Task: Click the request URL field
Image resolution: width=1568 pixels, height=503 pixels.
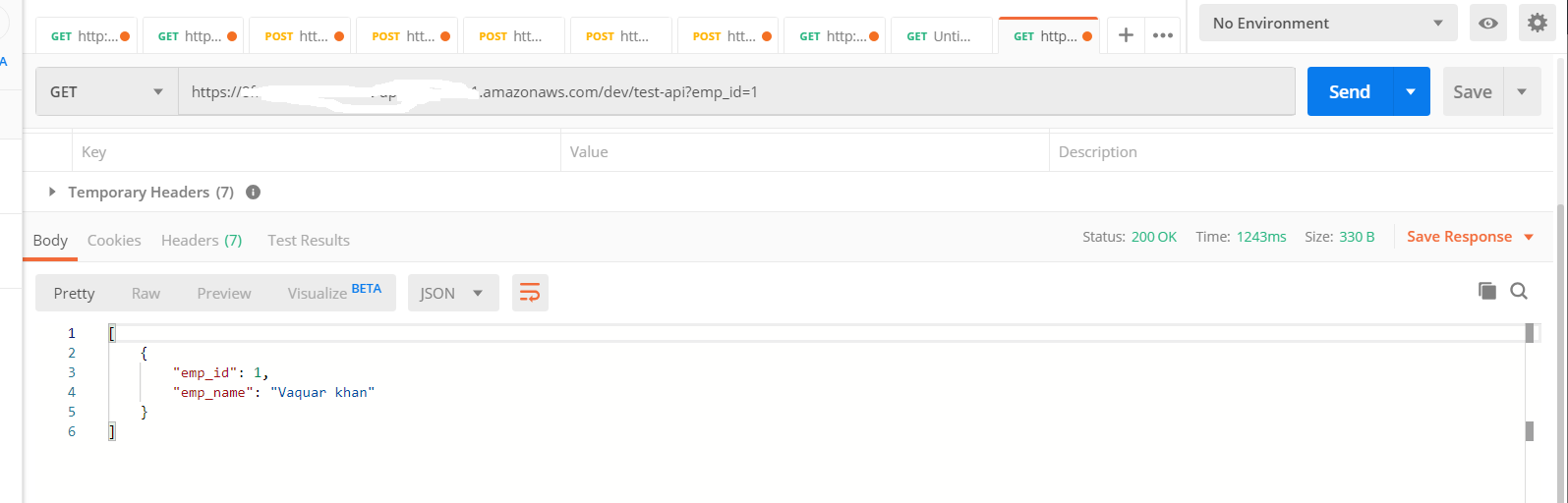Action: click(x=736, y=91)
